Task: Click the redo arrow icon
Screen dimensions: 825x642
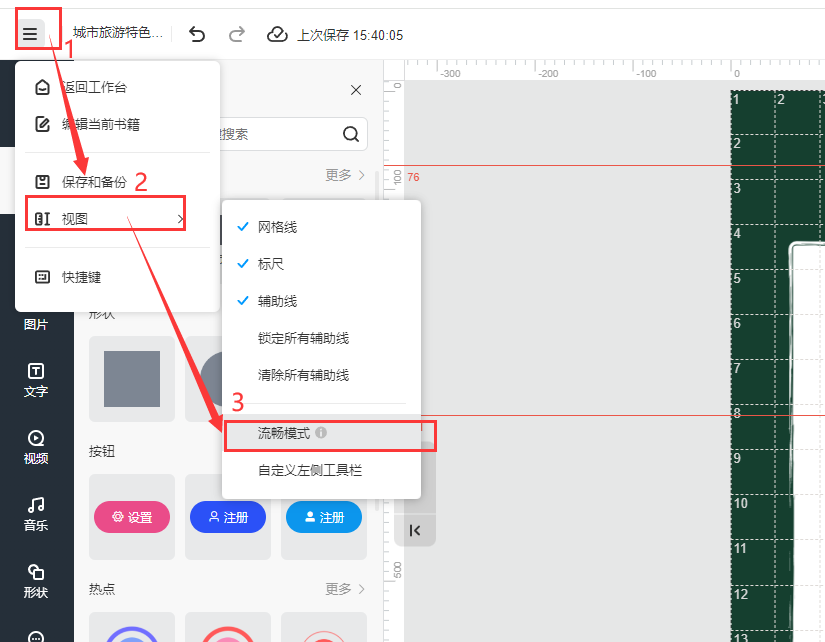Action: 237,35
